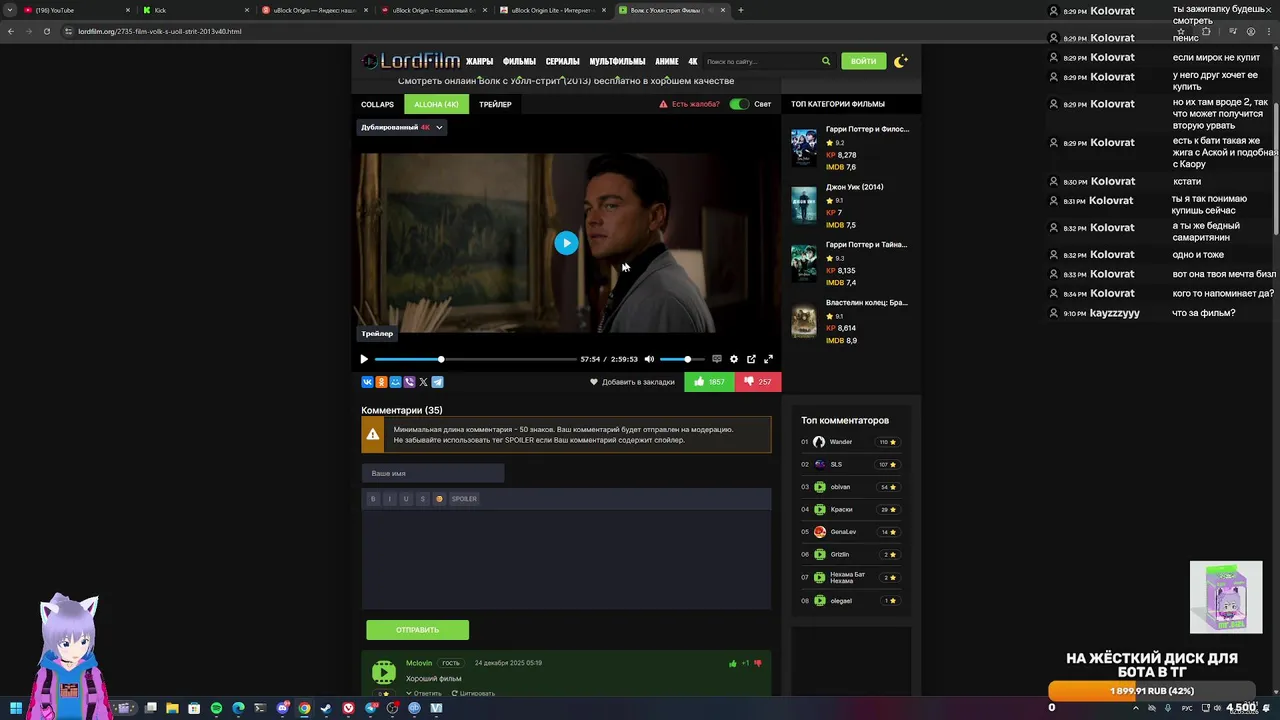This screenshot has width=1280, height=720.
Task: Share to Odnoklassniki icon
Action: click(381, 382)
